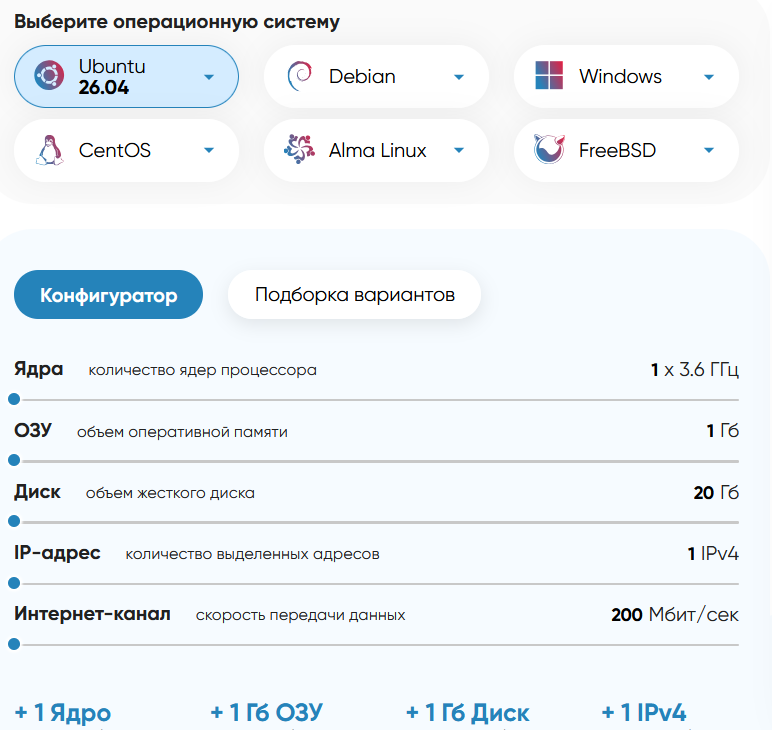This screenshot has width=772, height=730.
Task: Click the Диск slider handle
Action: click(x=14, y=521)
